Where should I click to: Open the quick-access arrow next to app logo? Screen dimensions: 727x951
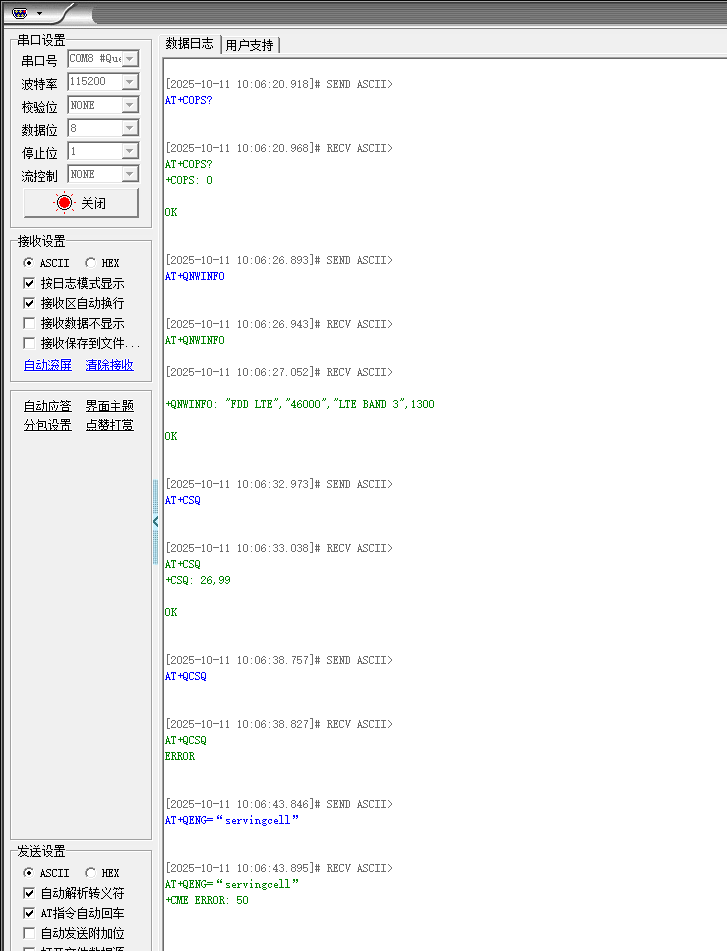(x=39, y=13)
